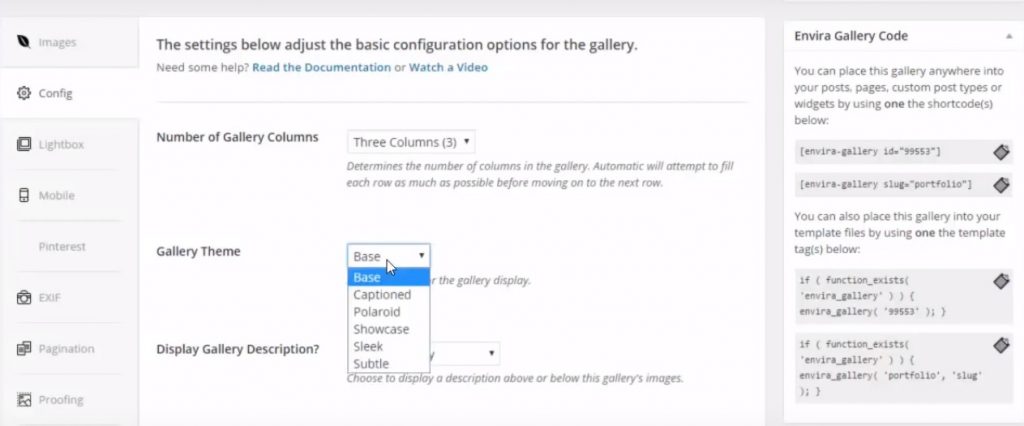Open the Read the Documentation link
Image resolution: width=1024 pixels, height=426 pixels.
tap(321, 67)
